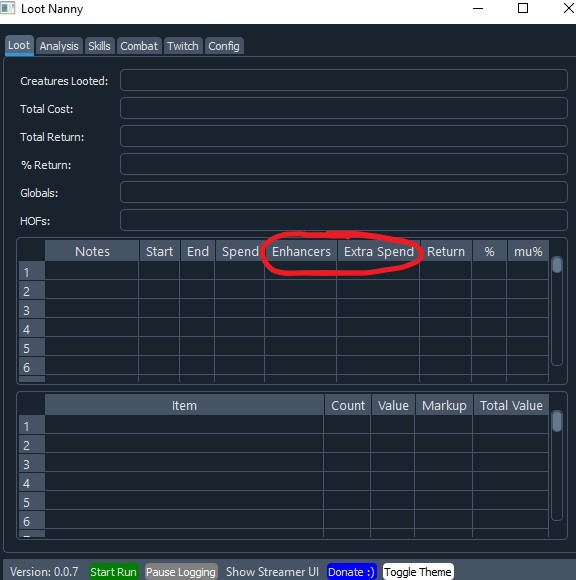Click the Globals field
The width and height of the screenshot is (576, 580).
click(344, 192)
